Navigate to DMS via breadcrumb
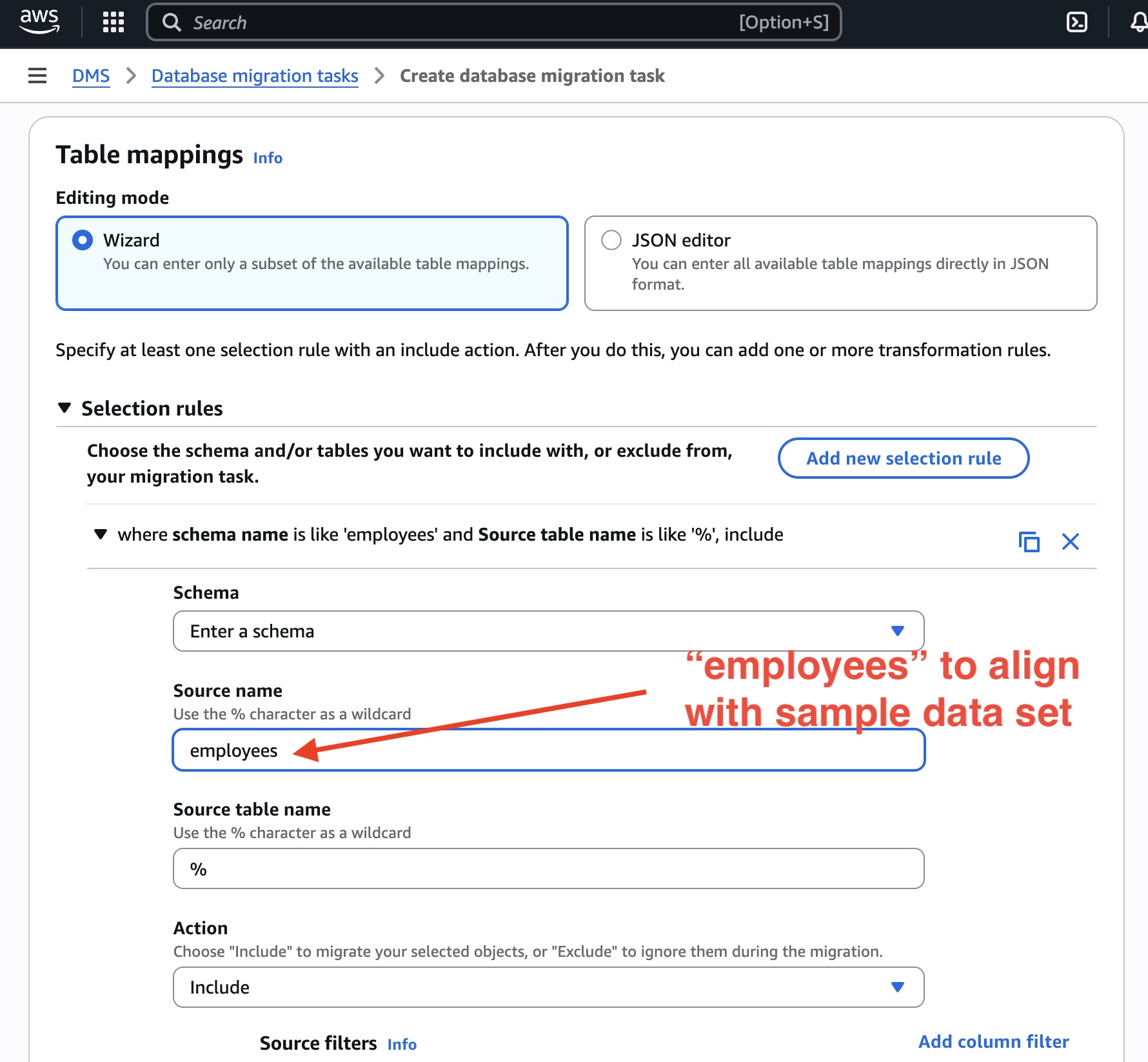The width and height of the screenshot is (1148, 1062). pos(90,75)
